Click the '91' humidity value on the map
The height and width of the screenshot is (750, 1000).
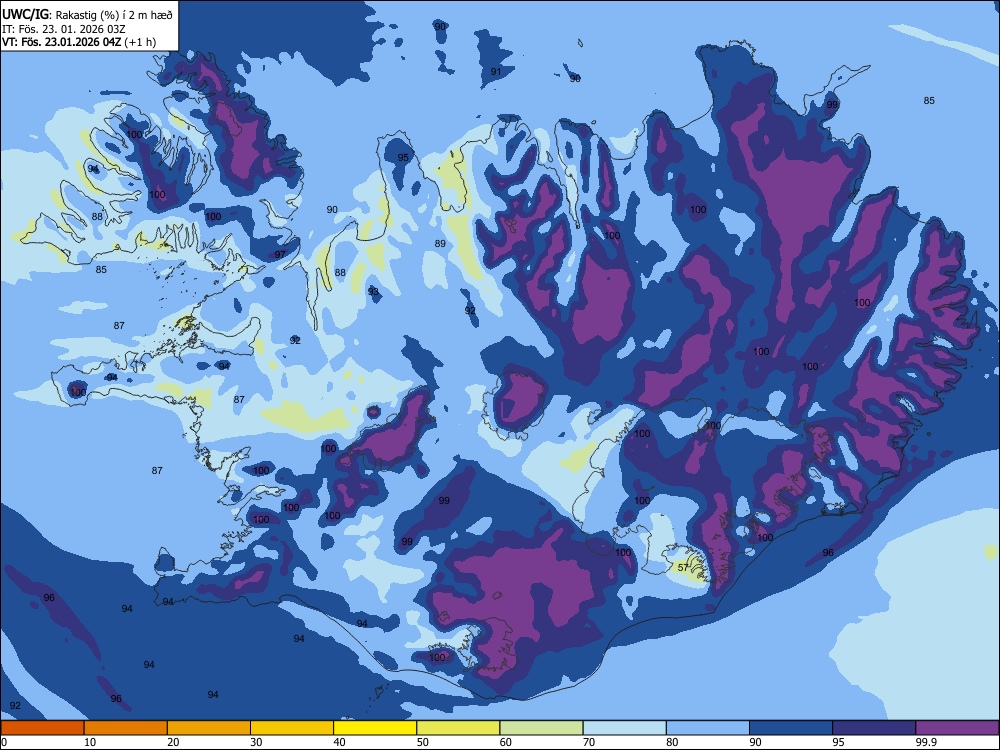point(496,71)
